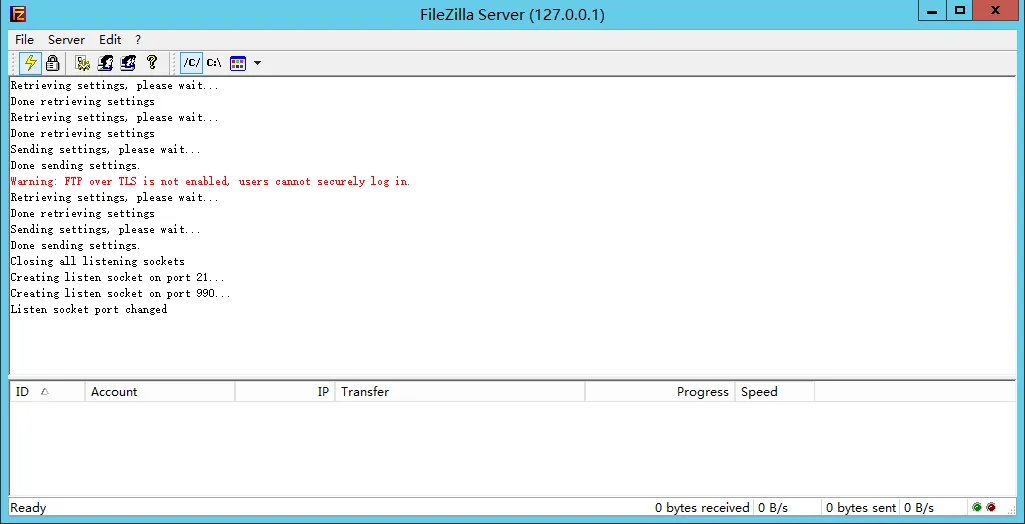
Task: Open the Groups editor icon
Action: pyautogui.click(x=128, y=63)
